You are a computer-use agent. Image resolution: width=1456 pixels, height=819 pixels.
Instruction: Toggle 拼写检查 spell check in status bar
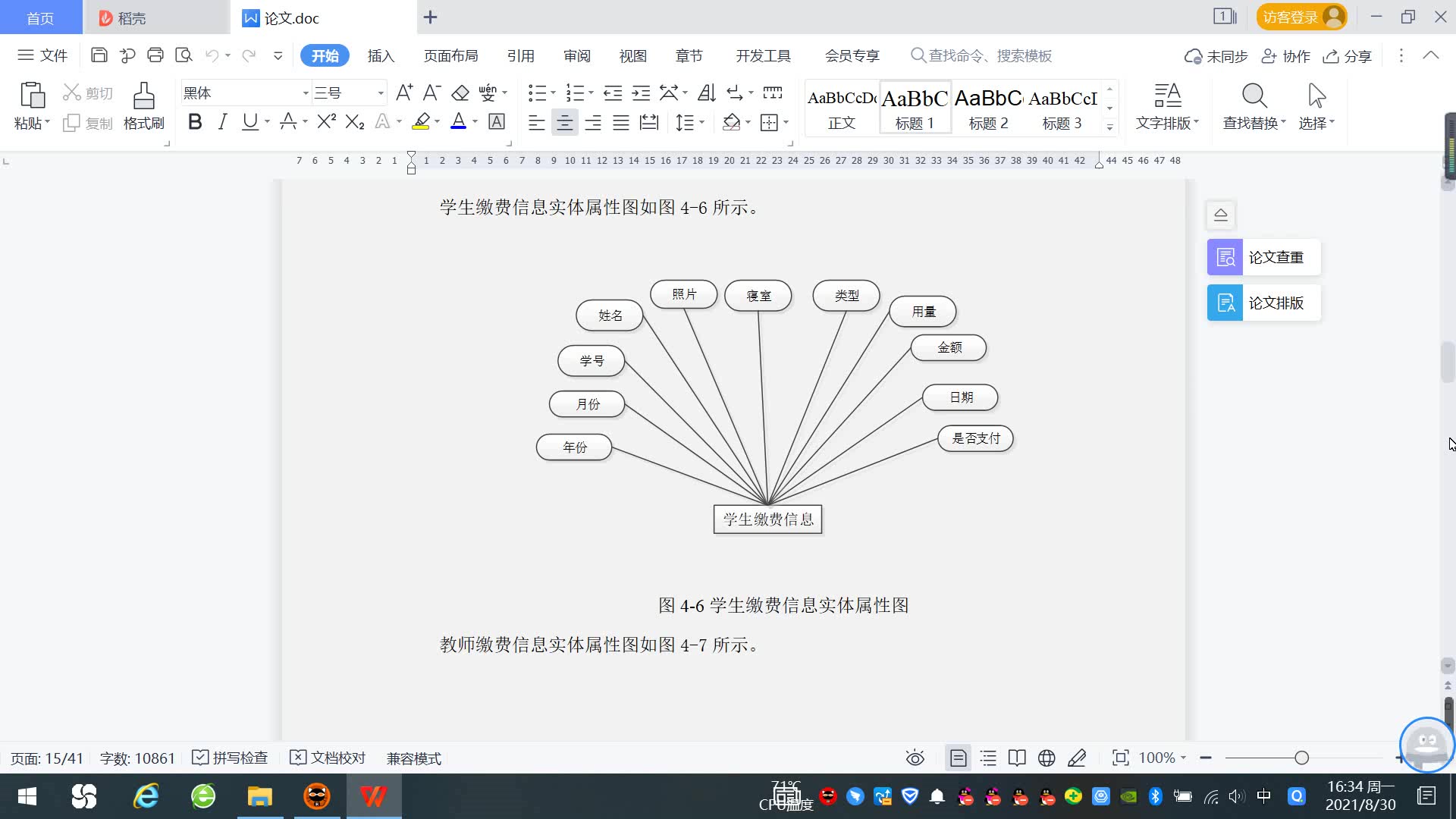[x=231, y=758]
